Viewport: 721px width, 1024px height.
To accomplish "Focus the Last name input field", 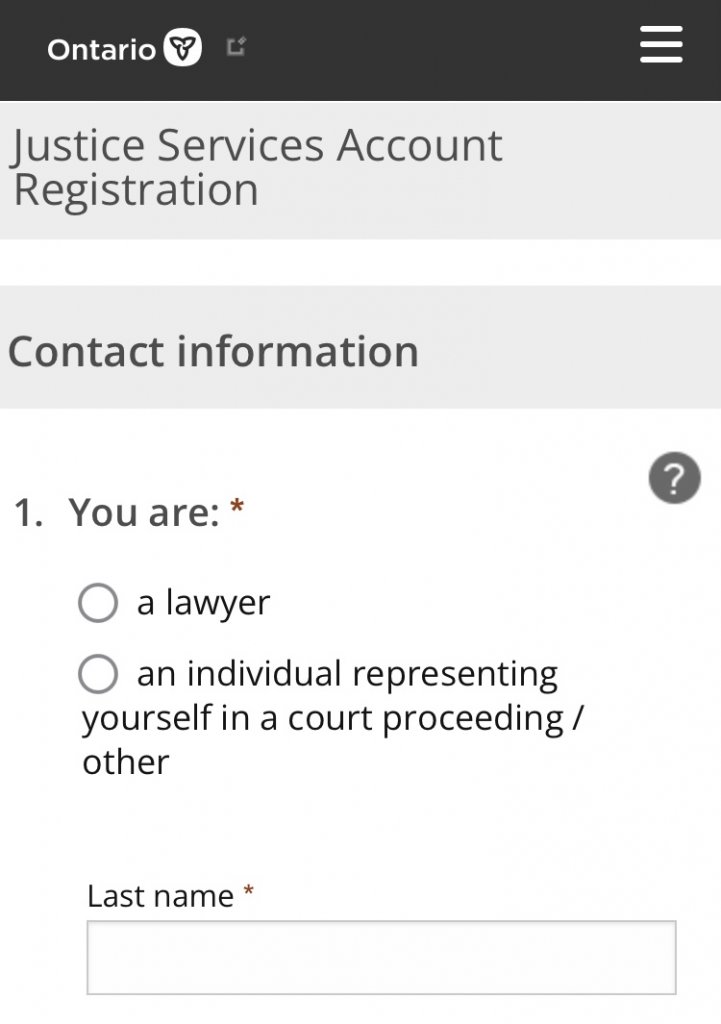I will (381, 958).
